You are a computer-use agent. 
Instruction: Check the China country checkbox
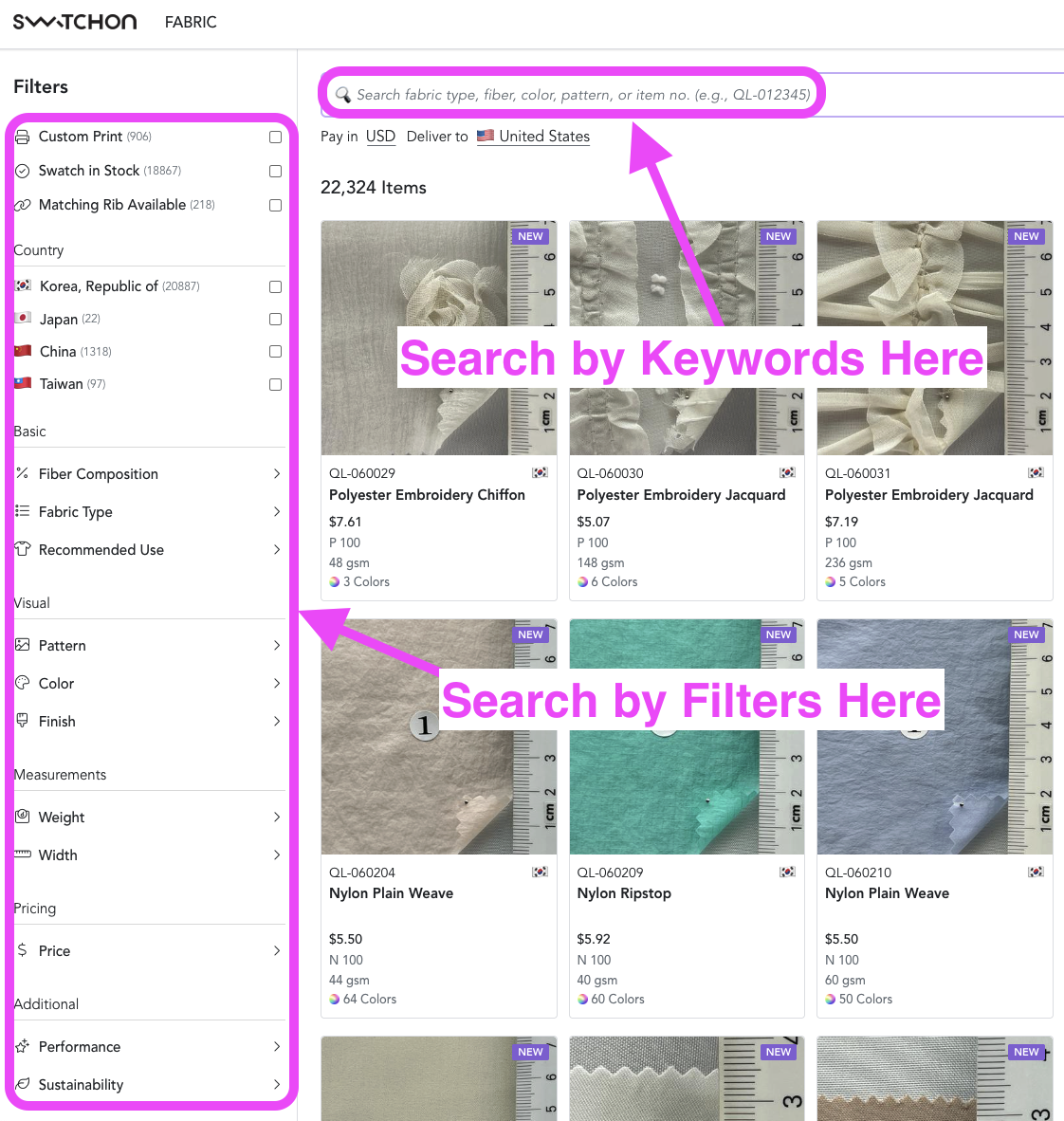(x=275, y=351)
